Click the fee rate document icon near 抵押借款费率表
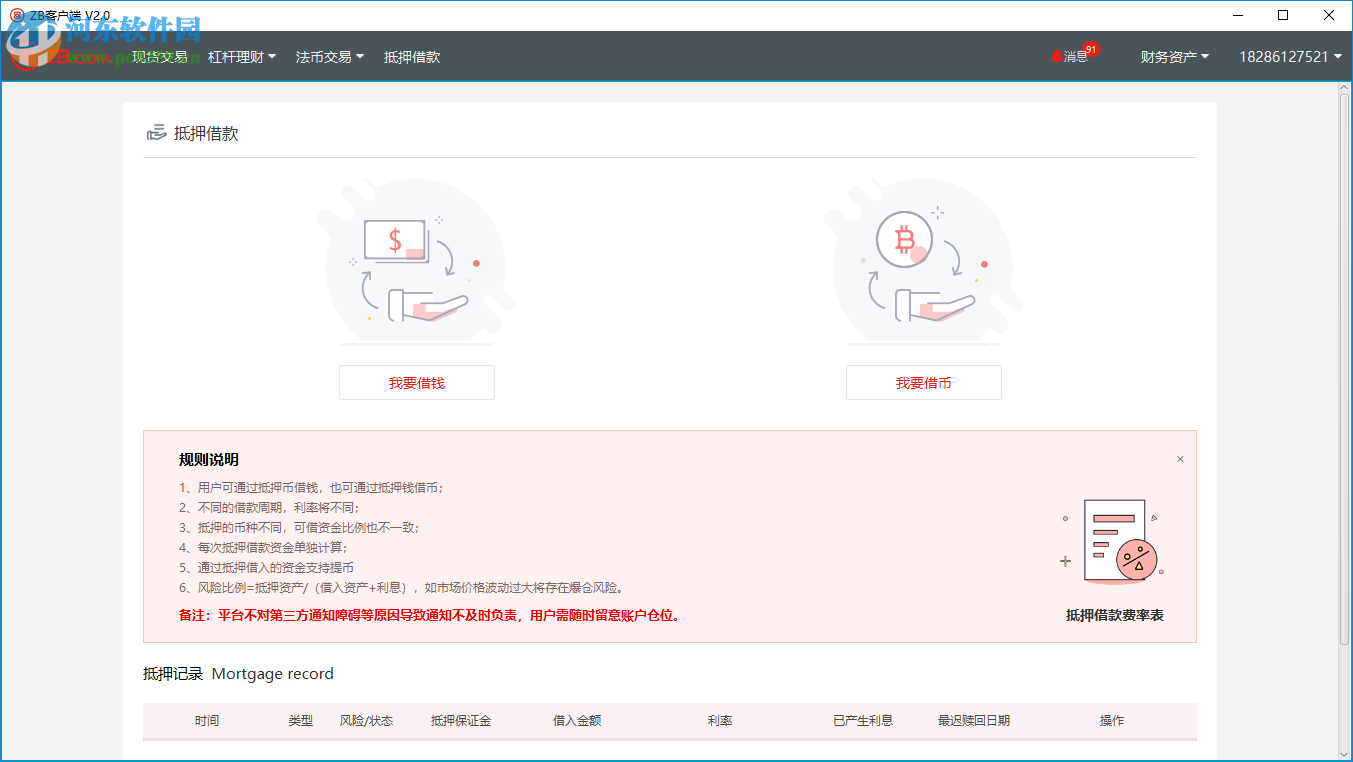The height and width of the screenshot is (762, 1353). (x=1116, y=540)
